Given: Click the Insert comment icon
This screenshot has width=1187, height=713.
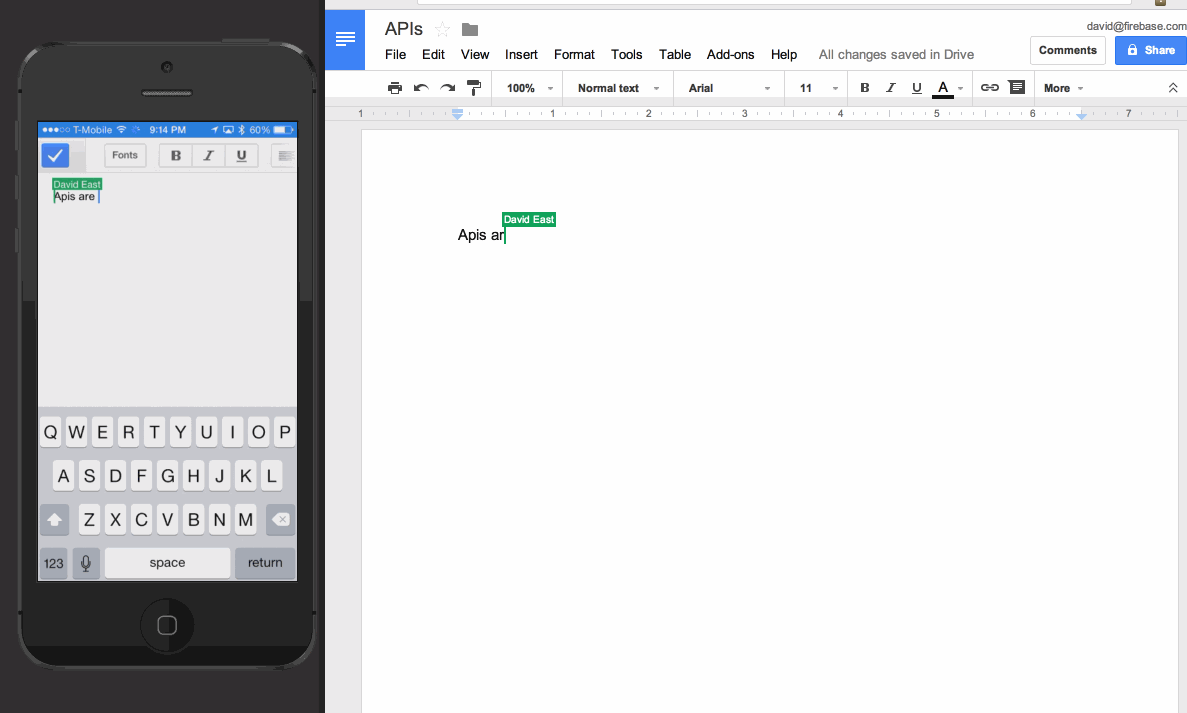Looking at the screenshot, I should tap(1017, 87).
